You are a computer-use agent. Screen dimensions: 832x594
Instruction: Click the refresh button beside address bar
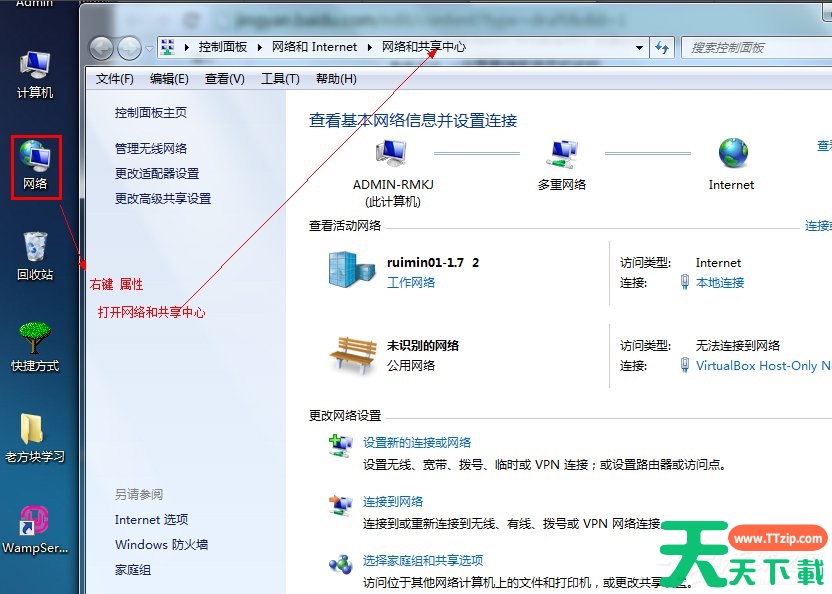(x=661, y=47)
